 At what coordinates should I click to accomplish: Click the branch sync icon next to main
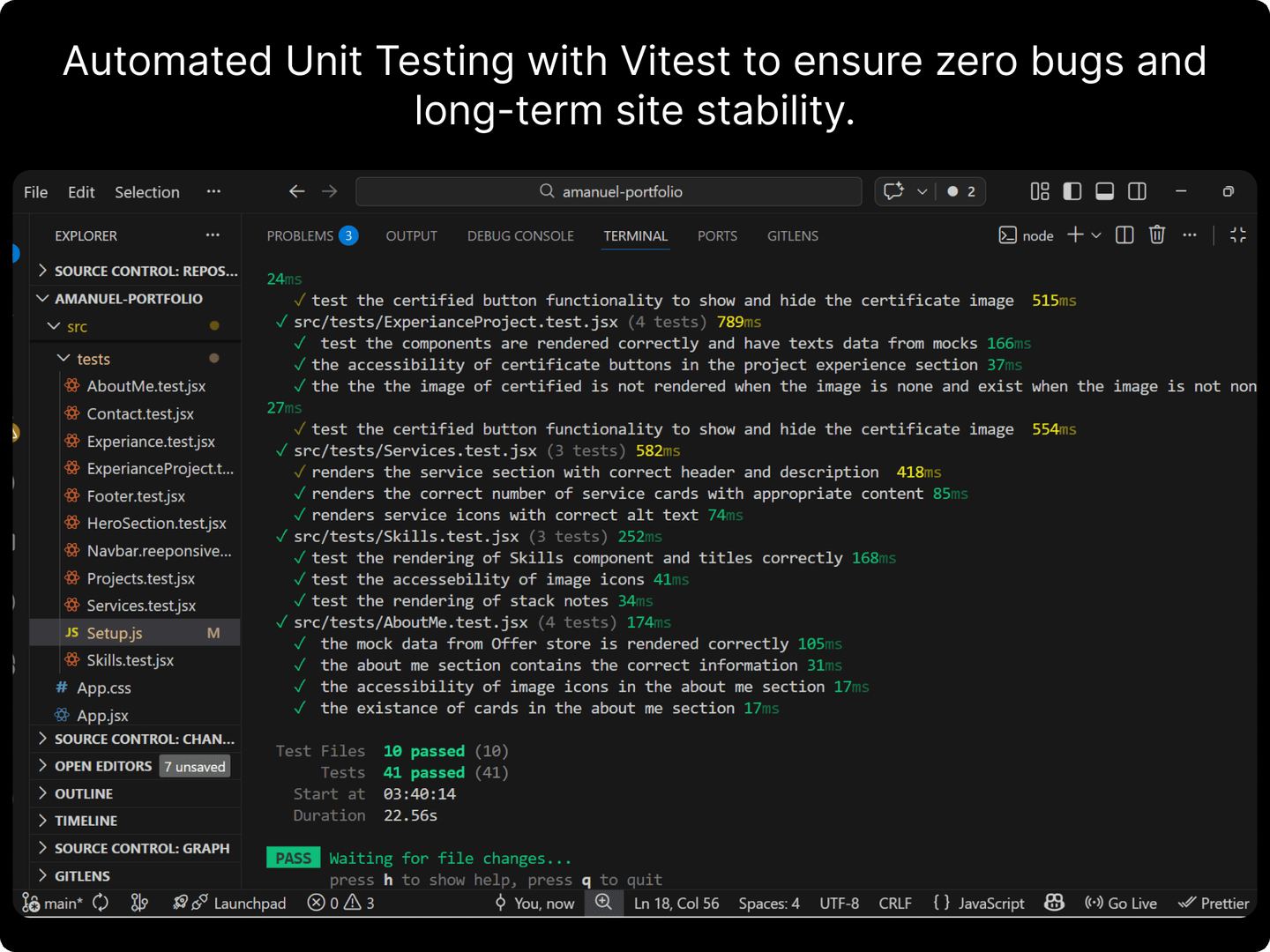(x=100, y=903)
